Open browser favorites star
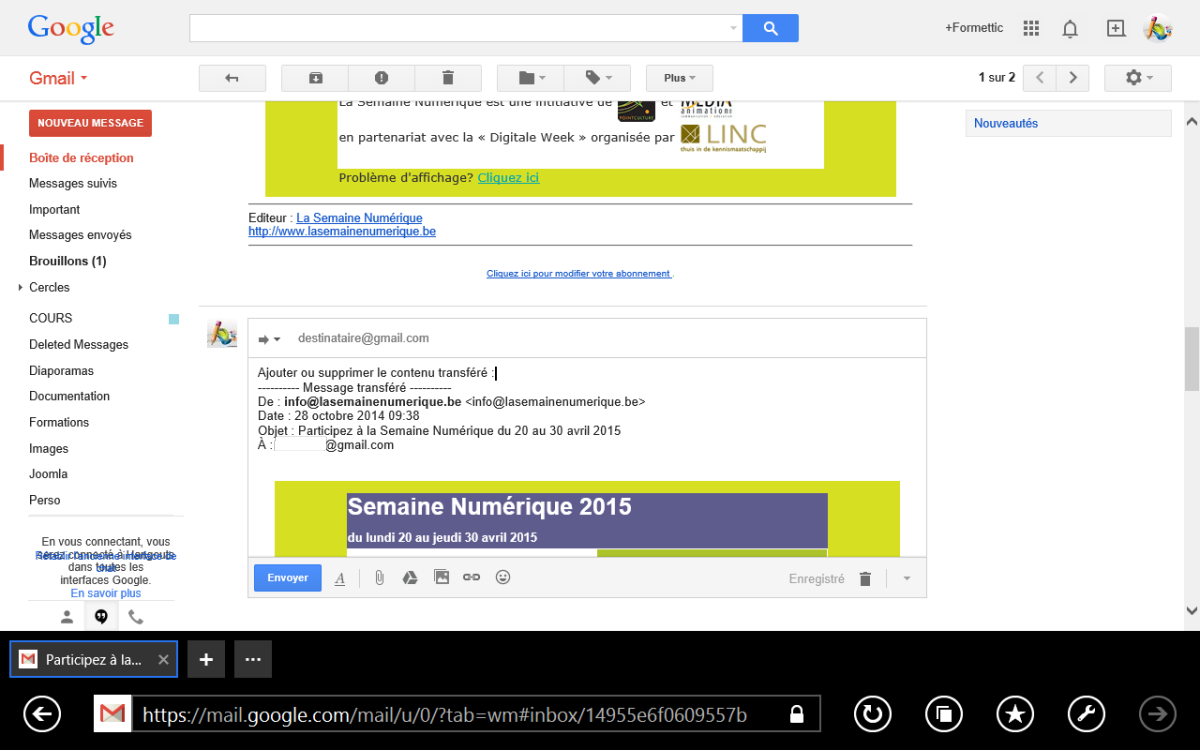The height and width of the screenshot is (750, 1200). (1016, 714)
